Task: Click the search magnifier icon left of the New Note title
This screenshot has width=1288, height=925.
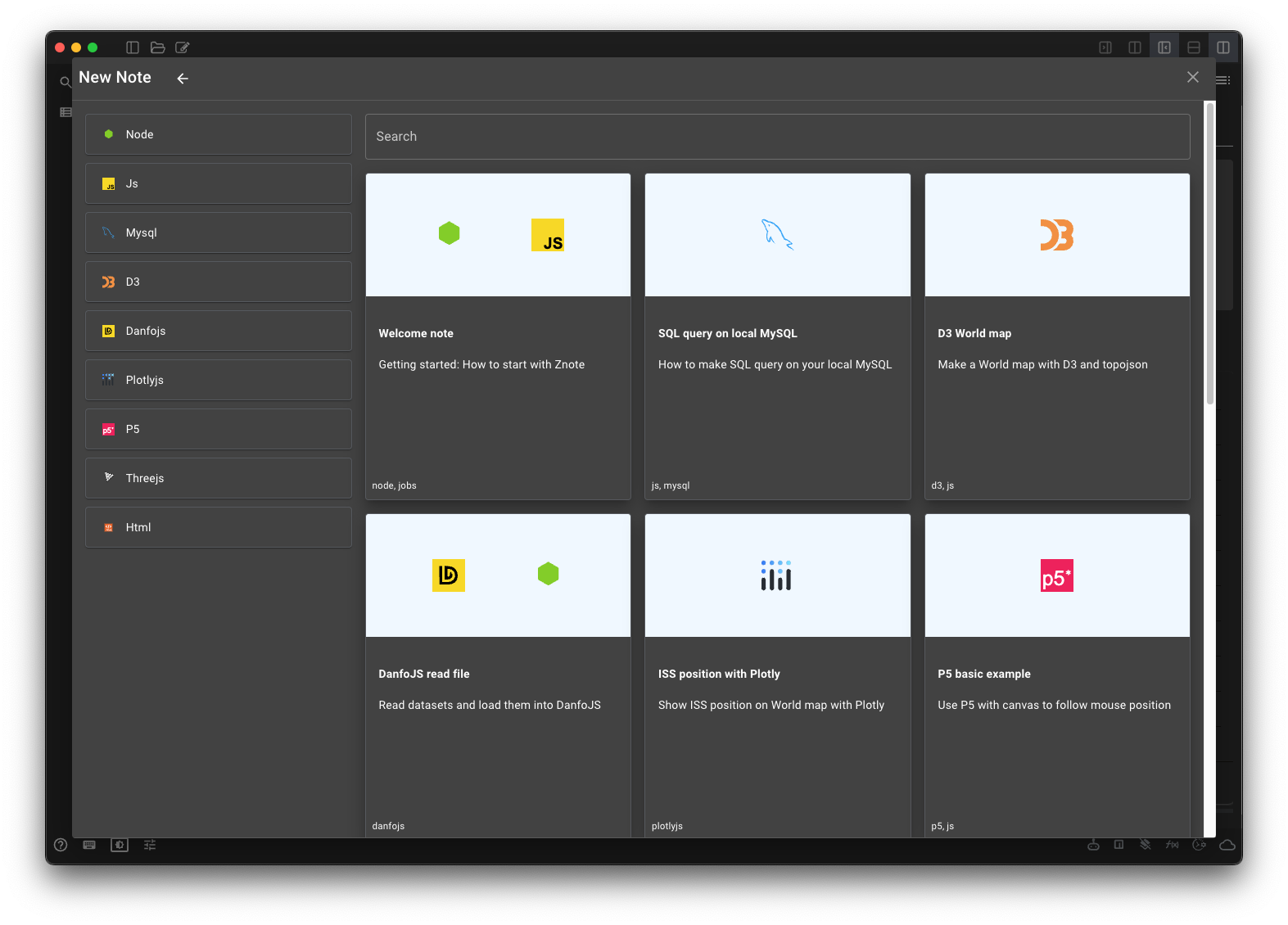Action: click(66, 81)
